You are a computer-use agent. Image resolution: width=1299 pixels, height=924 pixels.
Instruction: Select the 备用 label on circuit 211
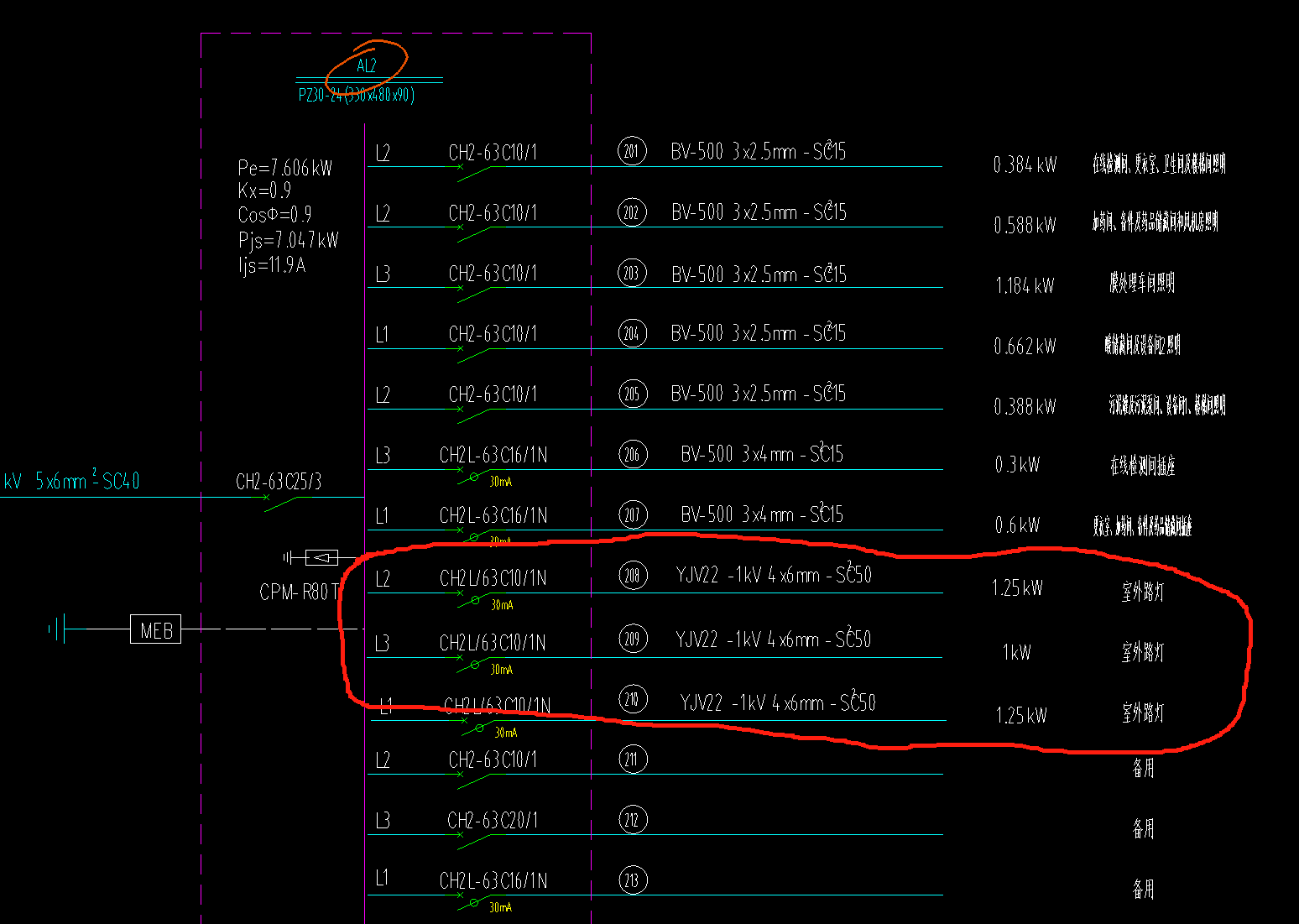1143,768
